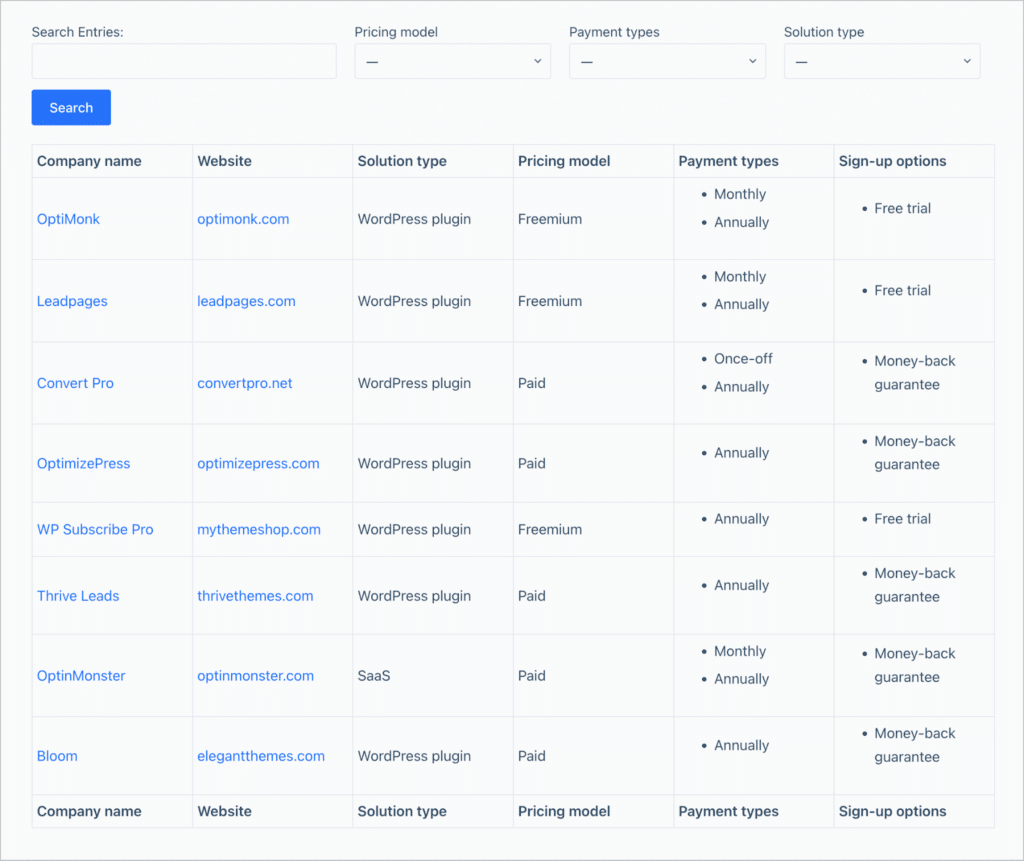
Task: Click WordPress plugin in Bloom row
Action: pos(415,756)
